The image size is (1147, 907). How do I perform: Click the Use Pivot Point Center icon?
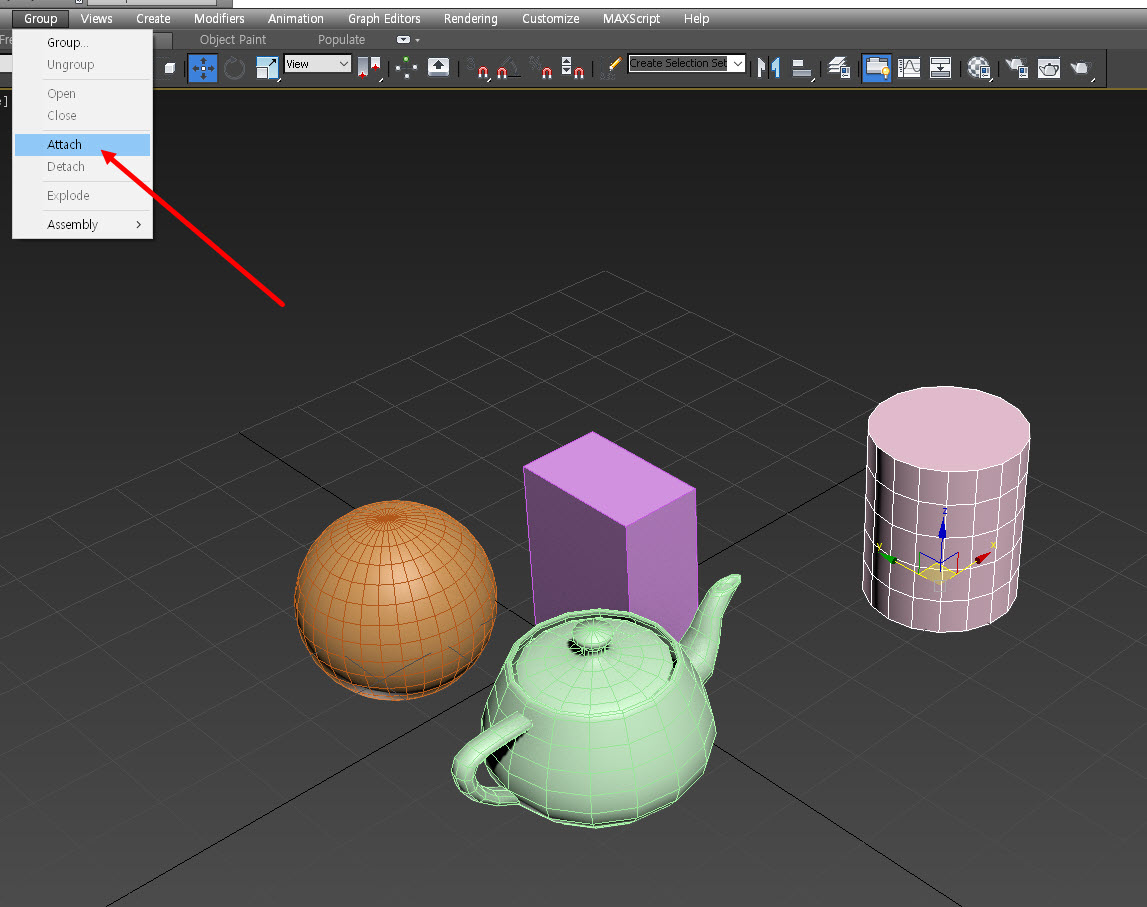[x=369, y=68]
